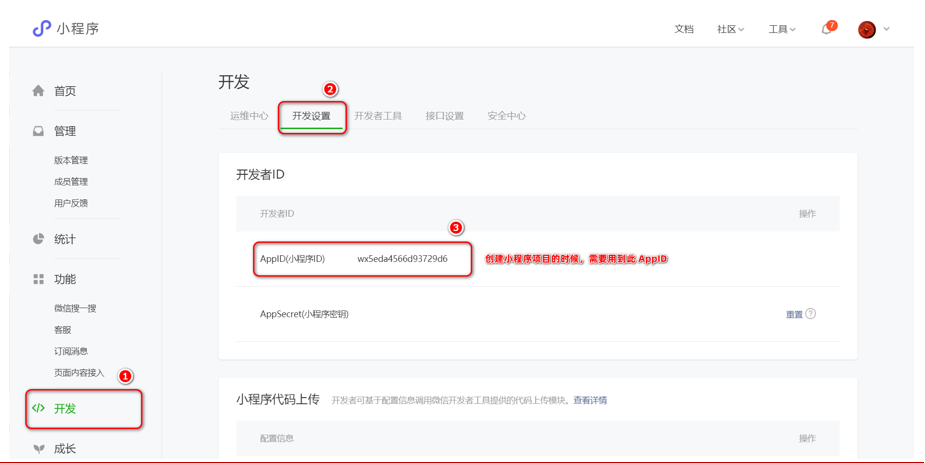The height and width of the screenshot is (463, 925).
Task: Expand the 工具 dropdown menu
Action: [781, 30]
